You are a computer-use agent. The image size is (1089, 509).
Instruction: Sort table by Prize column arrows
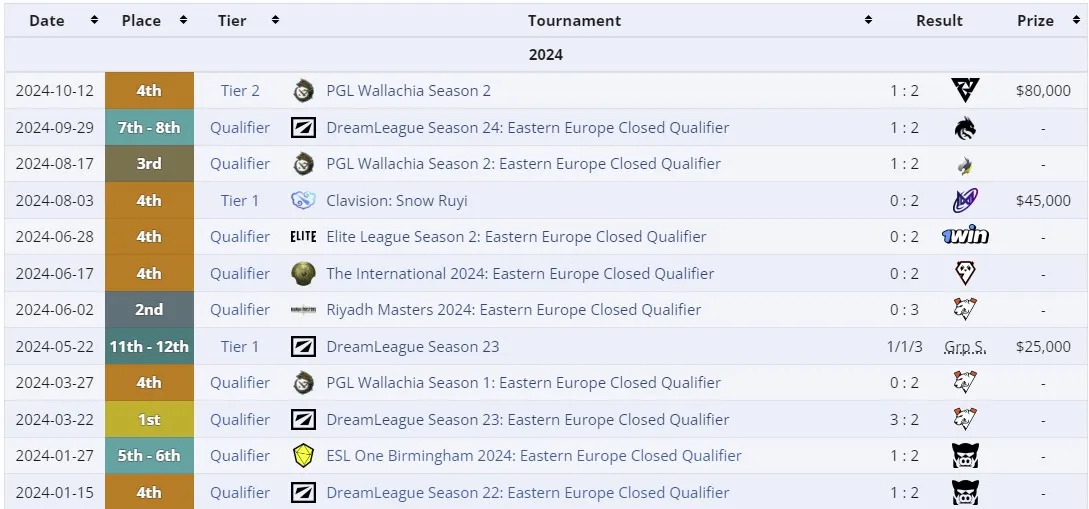pos(1076,20)
